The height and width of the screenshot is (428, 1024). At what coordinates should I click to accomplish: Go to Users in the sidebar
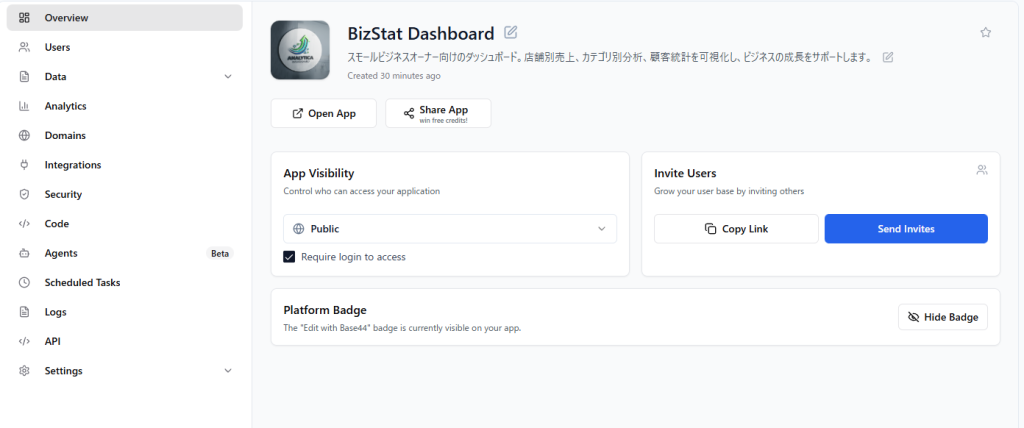57,47
